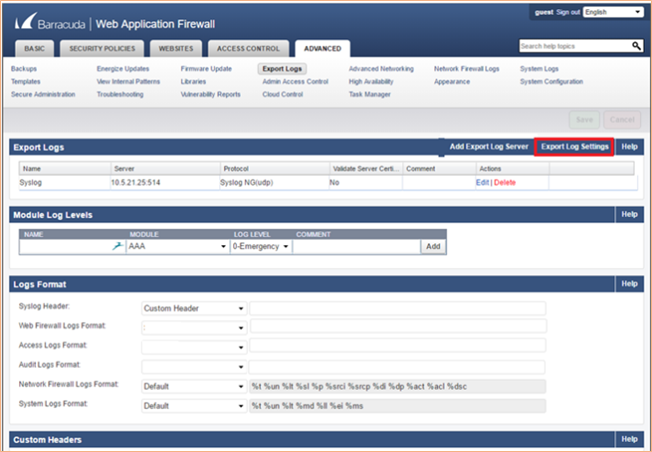The image size is (652, 452).
Task: Open High Availability page
Action: point(371,82)
